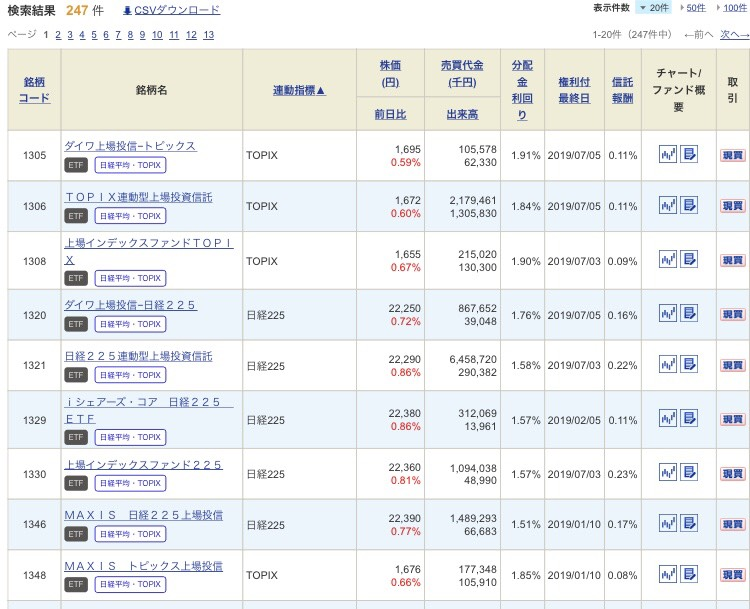Open chart icon for stock 1330

click(x=668, y=473)
